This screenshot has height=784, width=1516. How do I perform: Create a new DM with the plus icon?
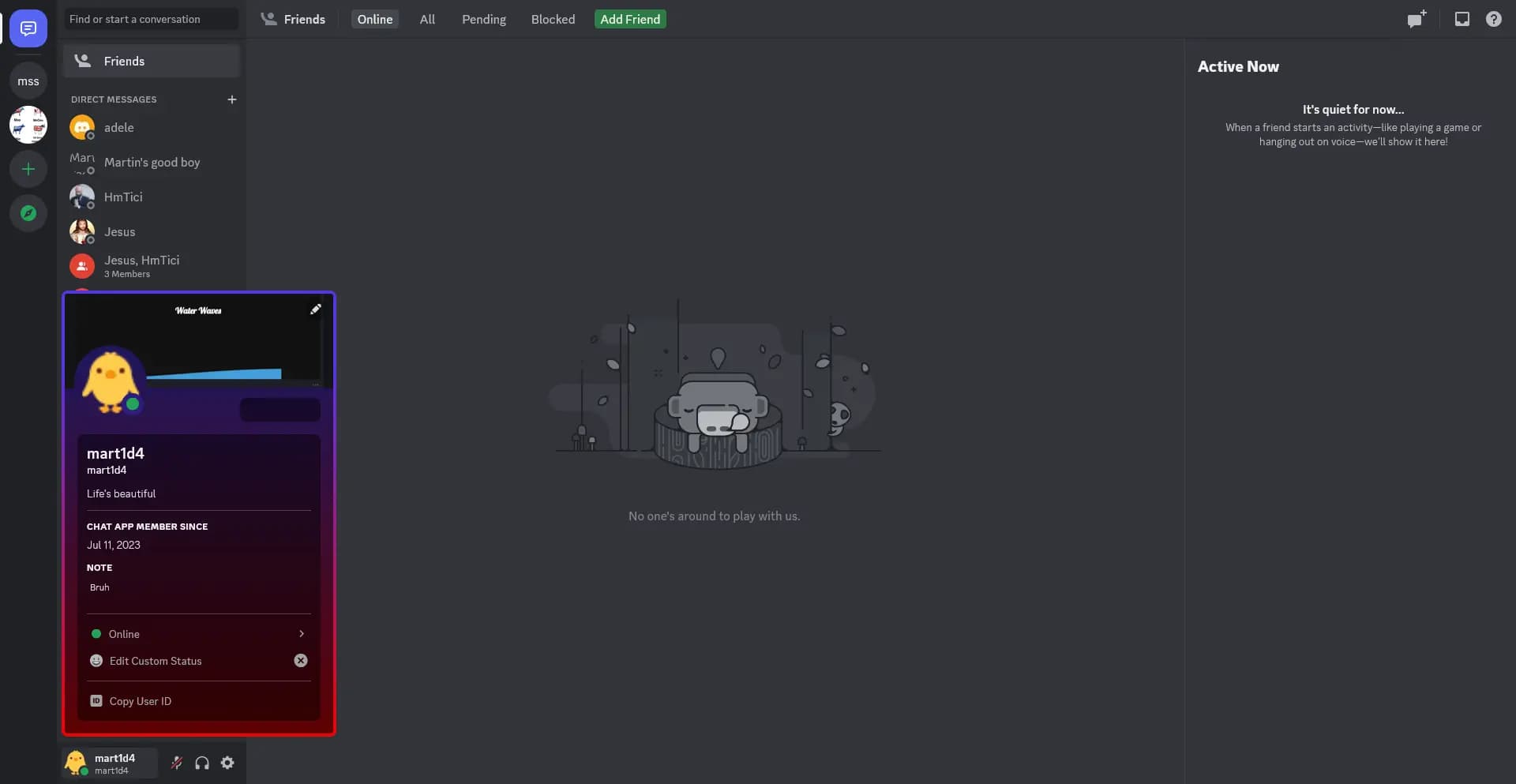click(x=231, y=99)
